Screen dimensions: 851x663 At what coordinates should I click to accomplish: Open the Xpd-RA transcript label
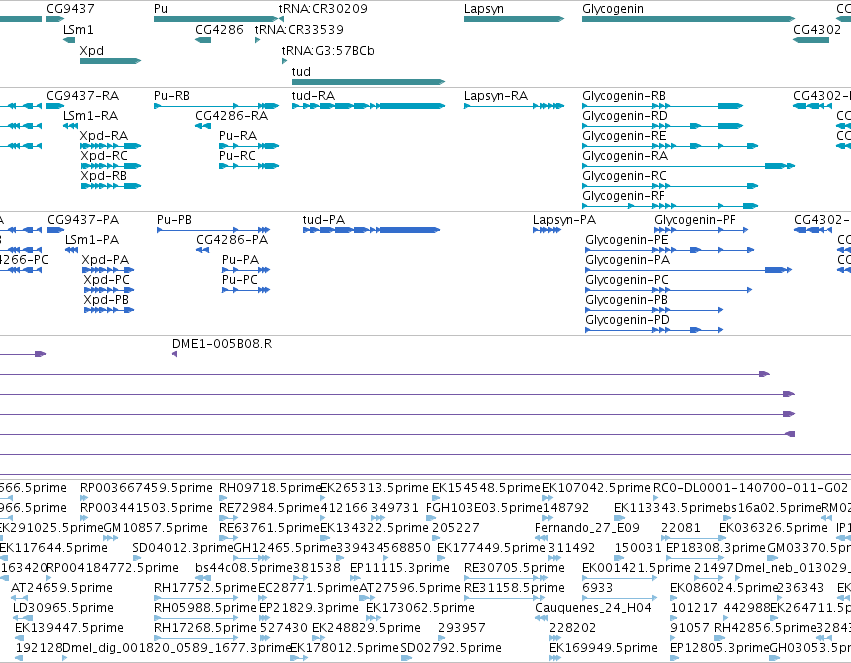(104, 136)
